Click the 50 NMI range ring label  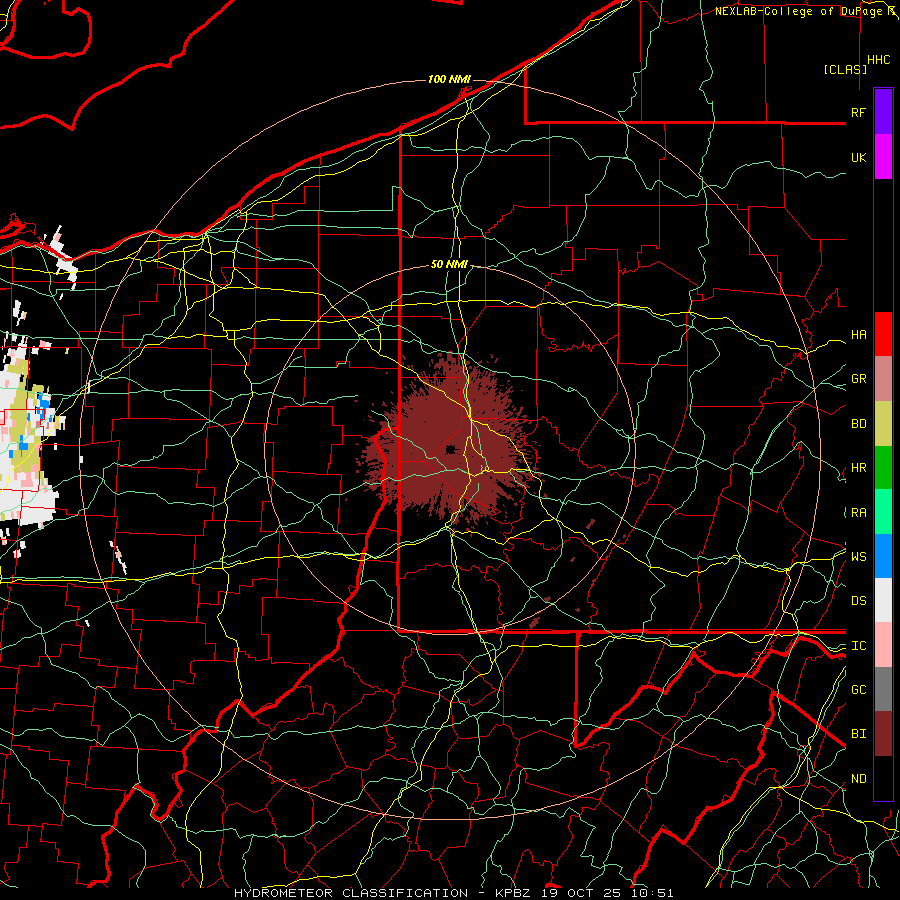click(x=449, y=265)
